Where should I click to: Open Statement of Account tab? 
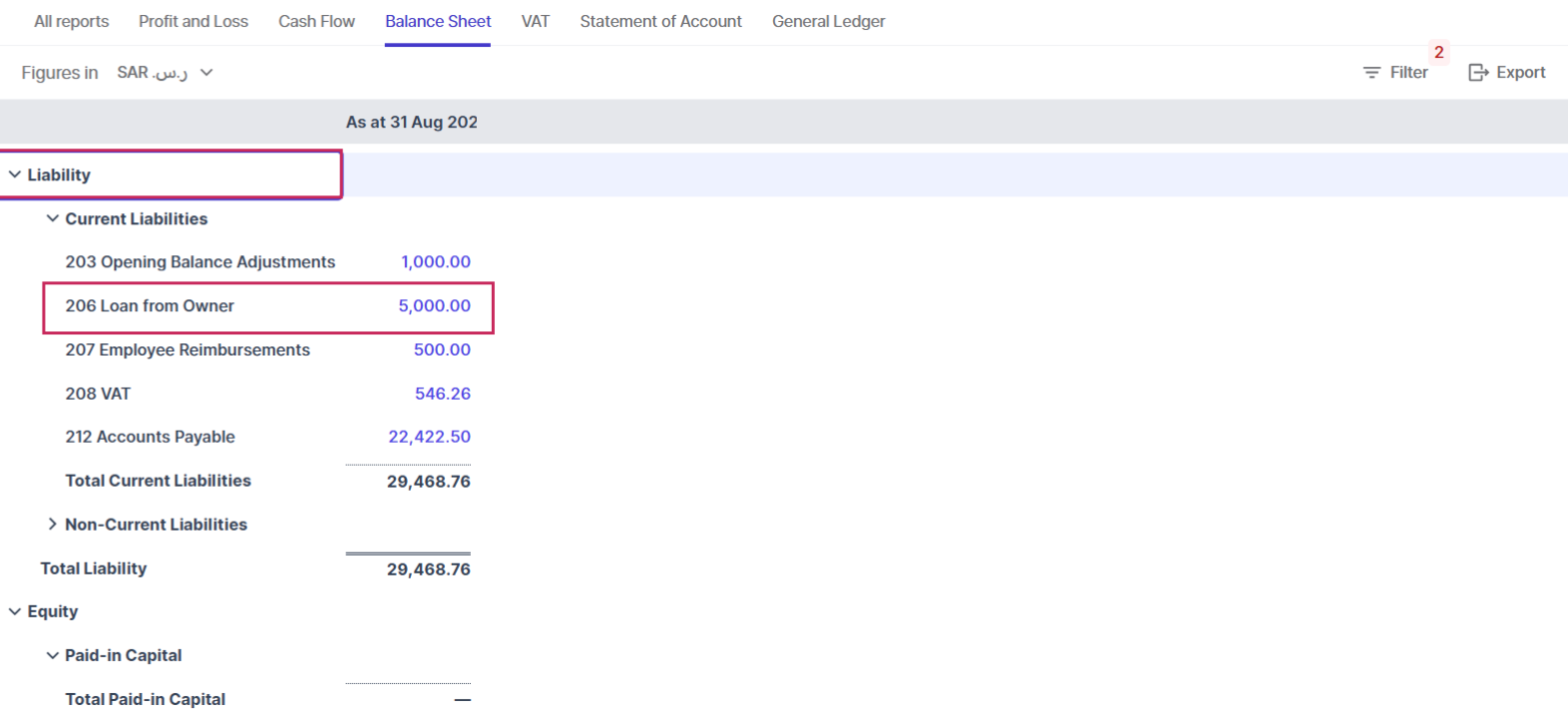coord(661,21)
